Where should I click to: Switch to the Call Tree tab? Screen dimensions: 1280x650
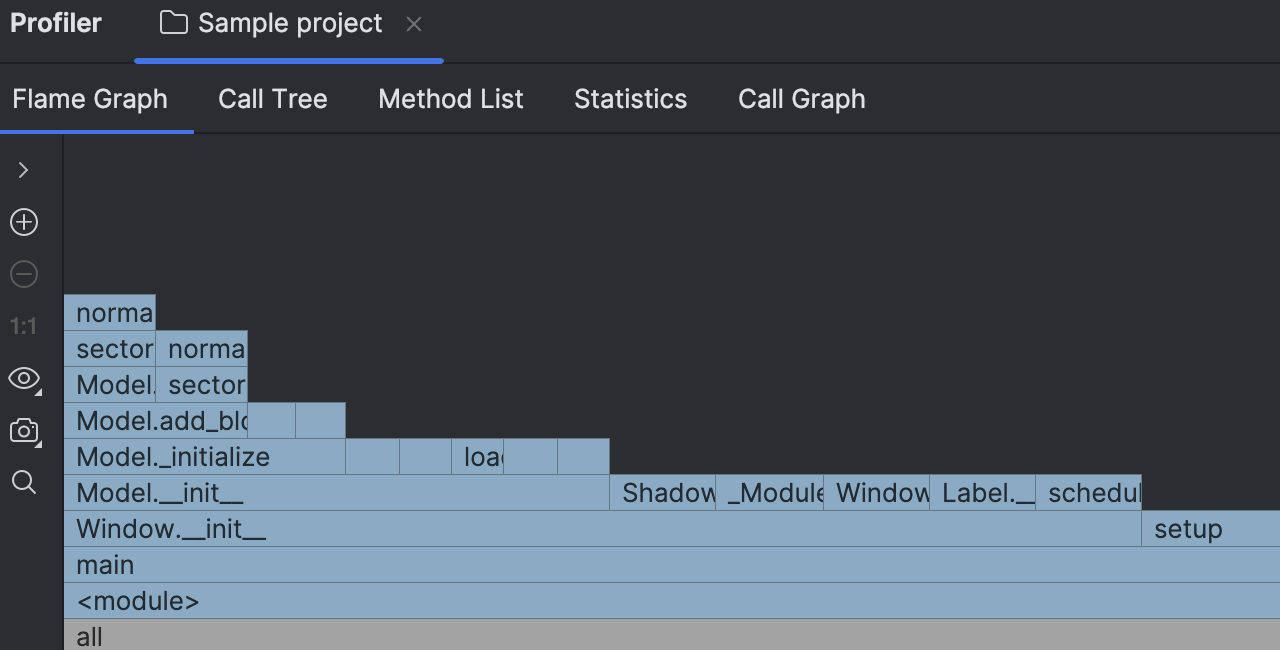(x=273, y=99)
